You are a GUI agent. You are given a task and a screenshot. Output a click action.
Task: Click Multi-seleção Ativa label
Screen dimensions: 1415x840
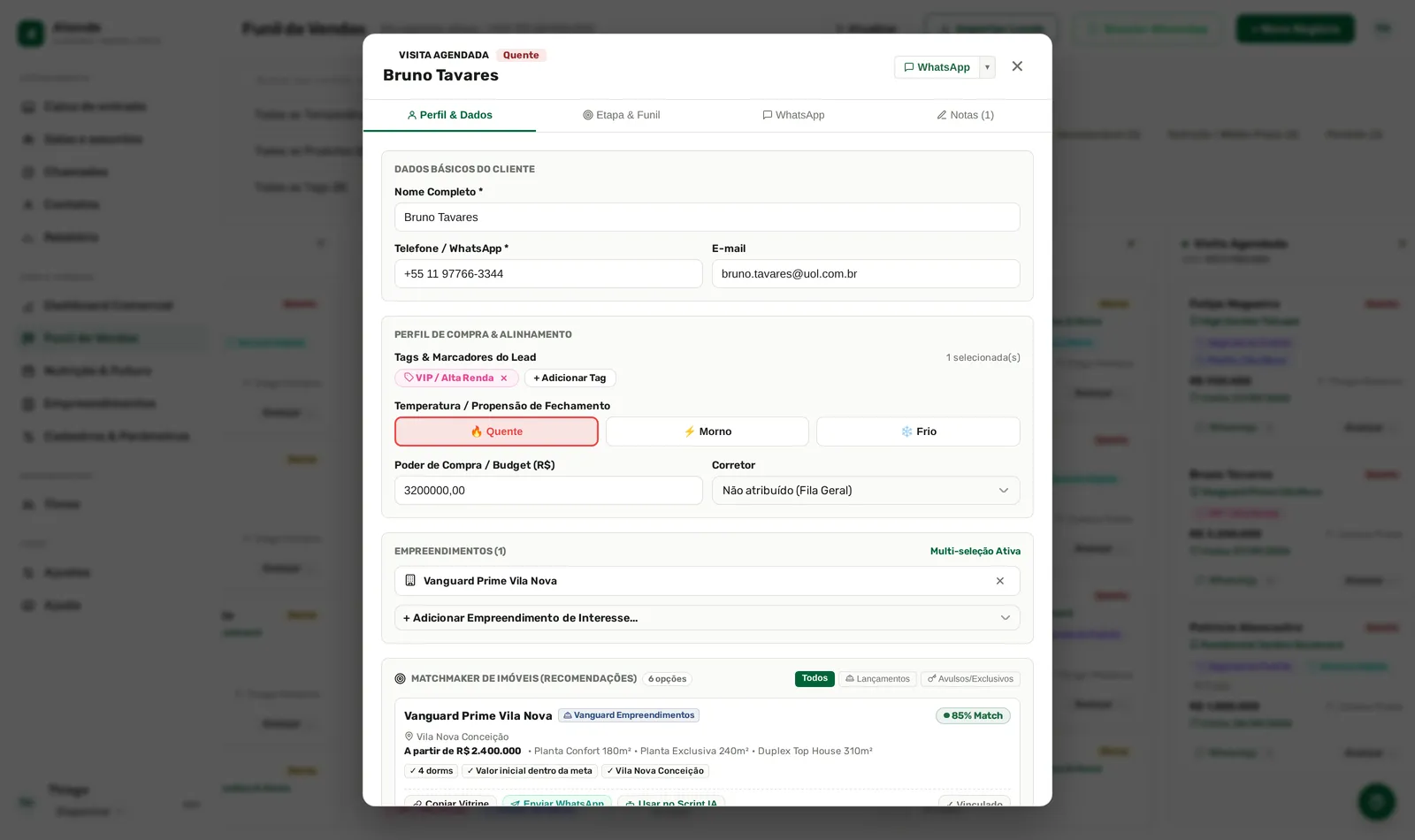click(975, 552)
